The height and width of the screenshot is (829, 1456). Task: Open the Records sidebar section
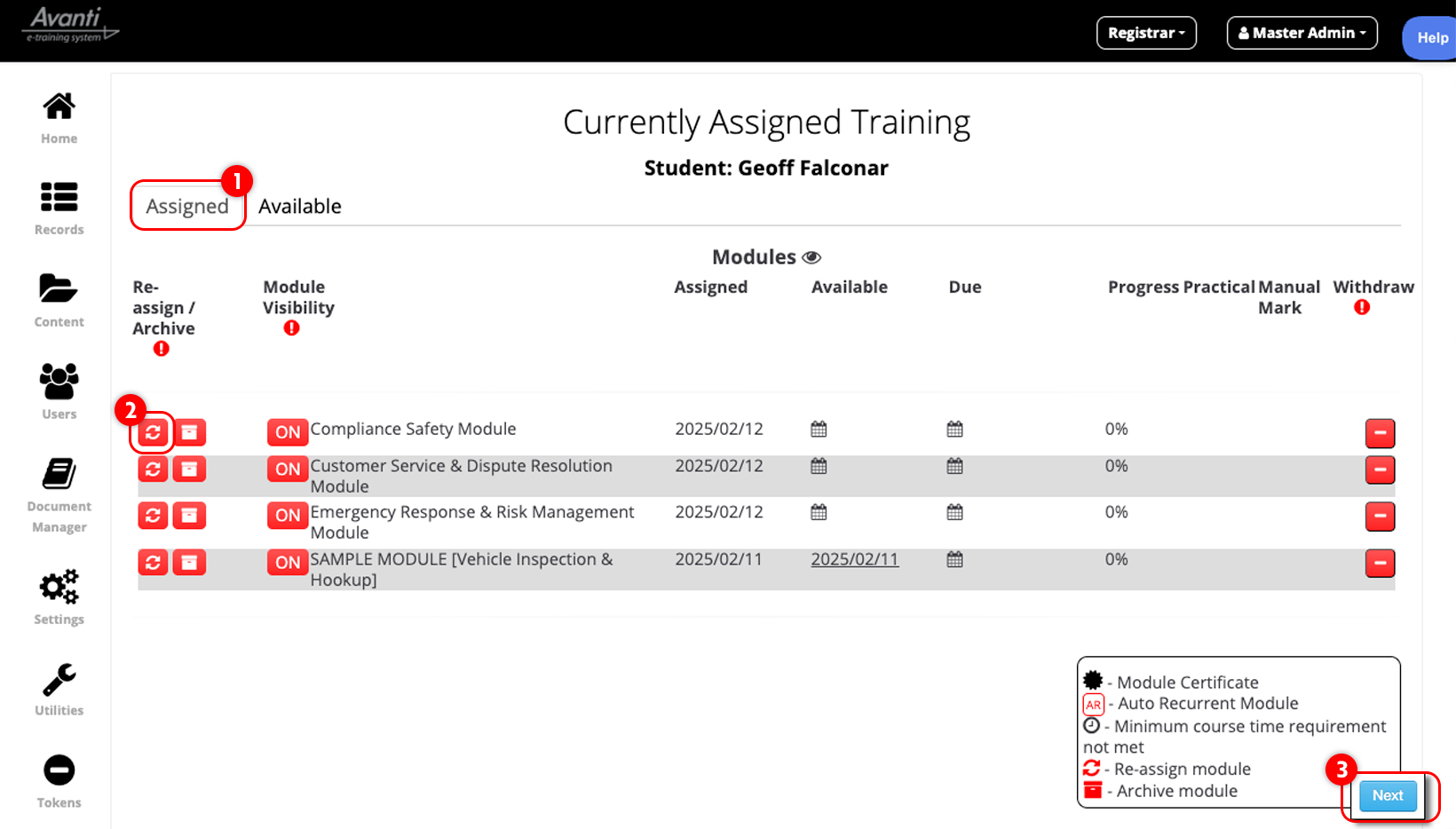pos(59,209)
